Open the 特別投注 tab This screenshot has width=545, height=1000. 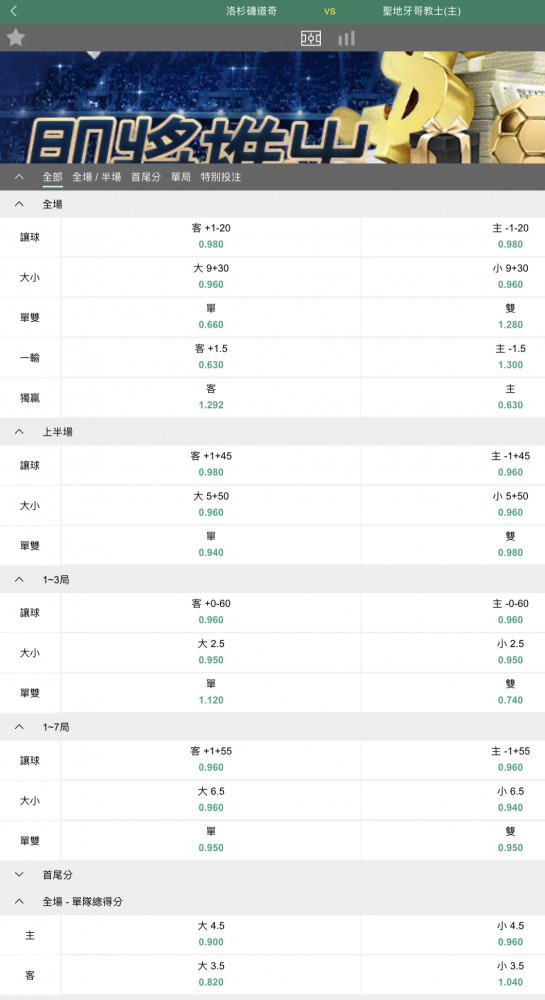[x=221, y=177]
